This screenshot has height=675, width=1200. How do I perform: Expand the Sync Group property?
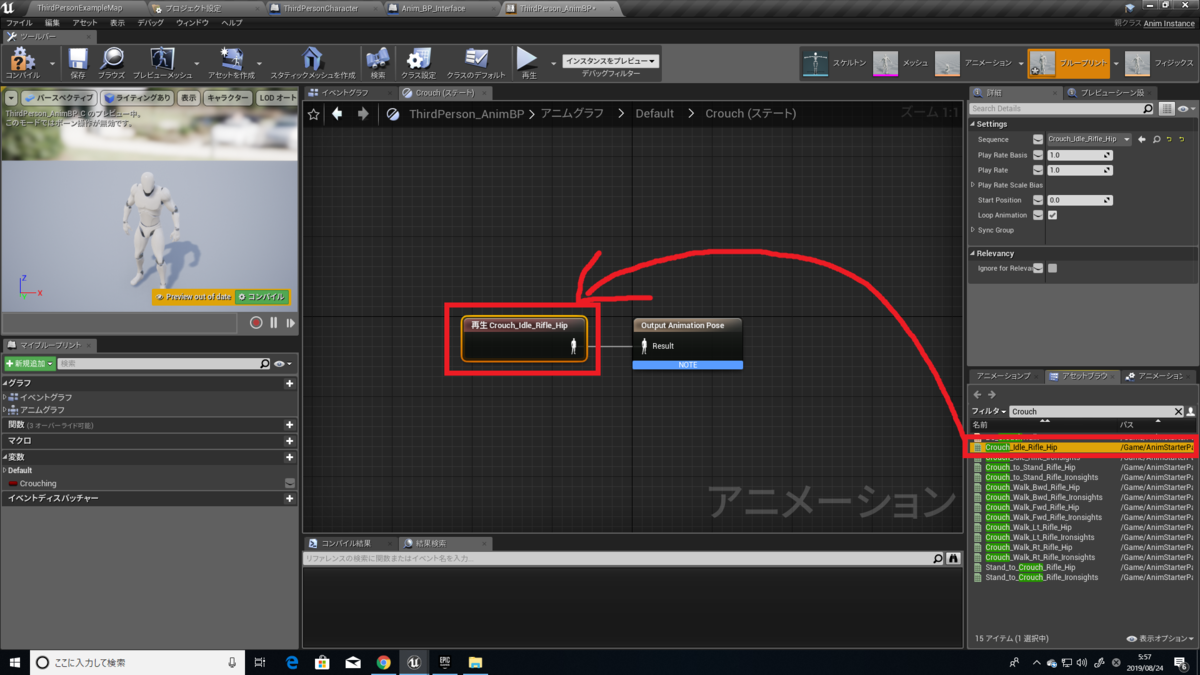pyautogui.click(x=973, y=230)
